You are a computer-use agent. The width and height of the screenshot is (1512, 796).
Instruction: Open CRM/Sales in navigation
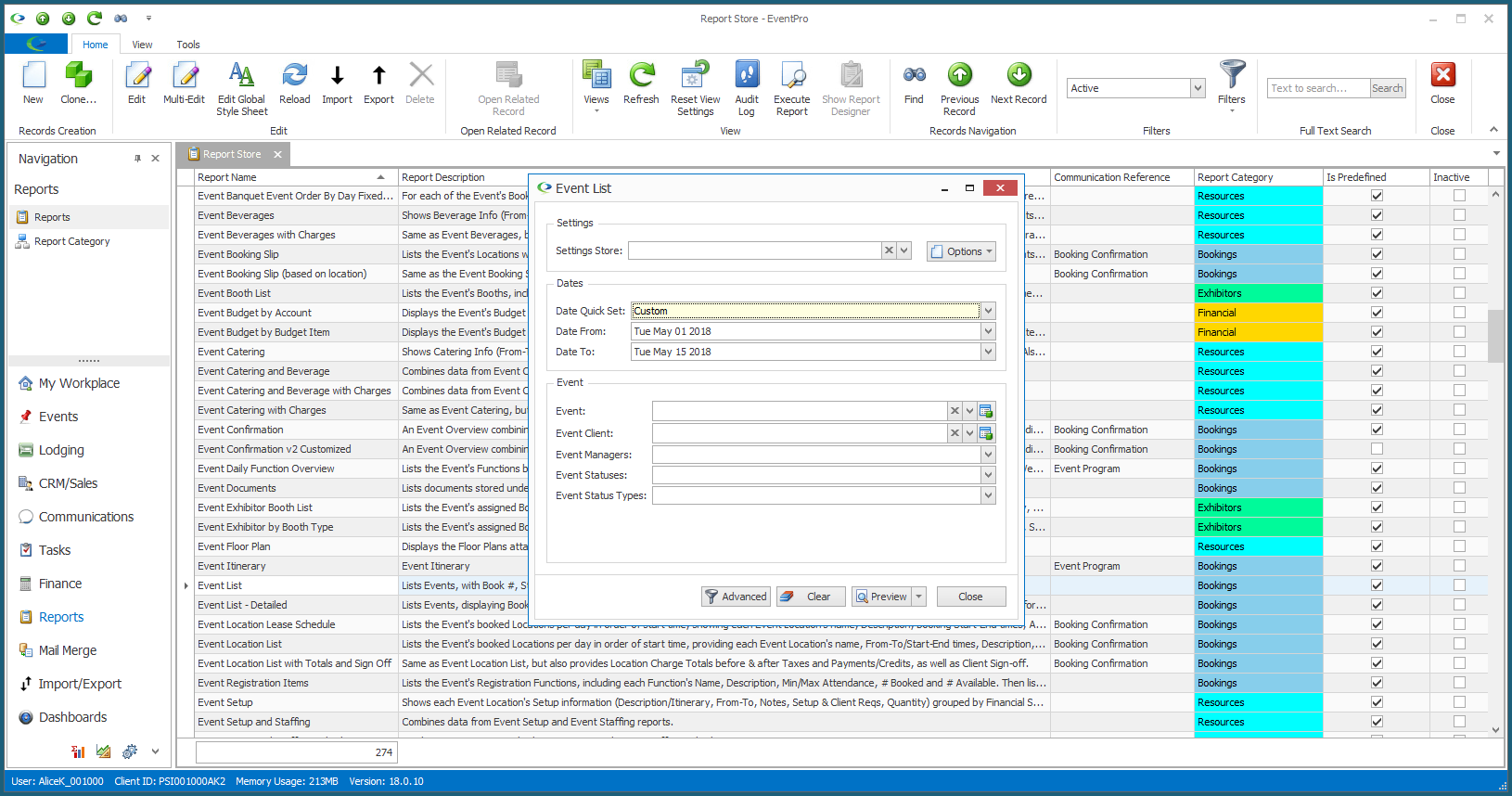(x=67, y=483)
